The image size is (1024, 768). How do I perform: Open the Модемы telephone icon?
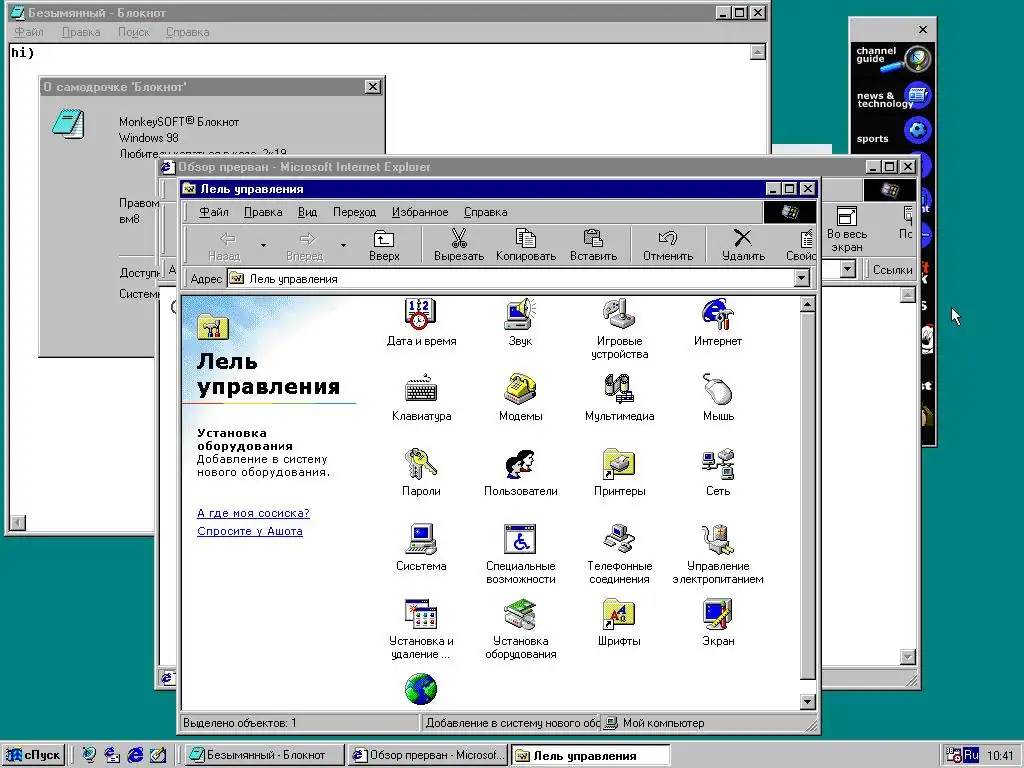point(520,398)
